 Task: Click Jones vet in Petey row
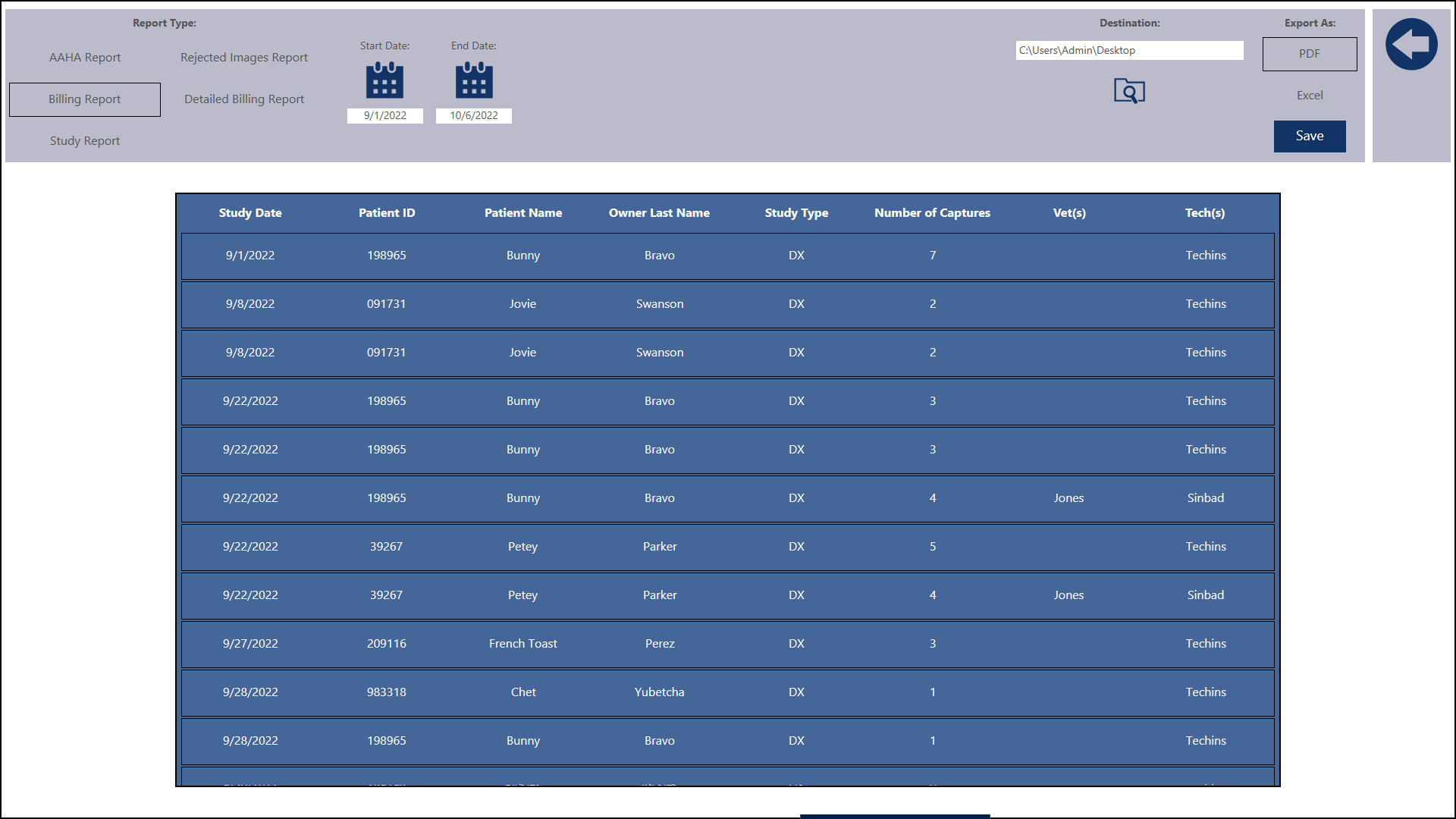click(1069, 595)
